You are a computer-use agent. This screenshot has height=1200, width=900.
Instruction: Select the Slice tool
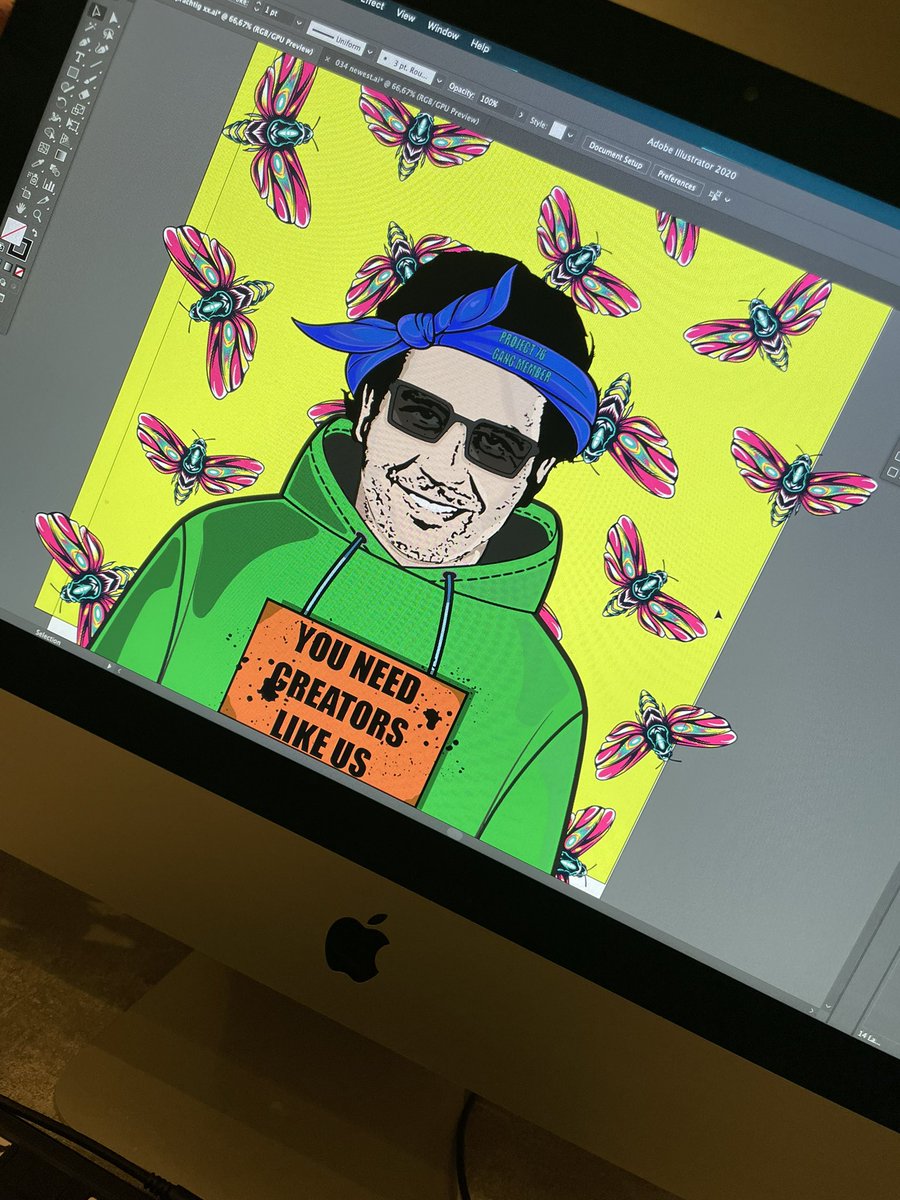pos(43,200)
